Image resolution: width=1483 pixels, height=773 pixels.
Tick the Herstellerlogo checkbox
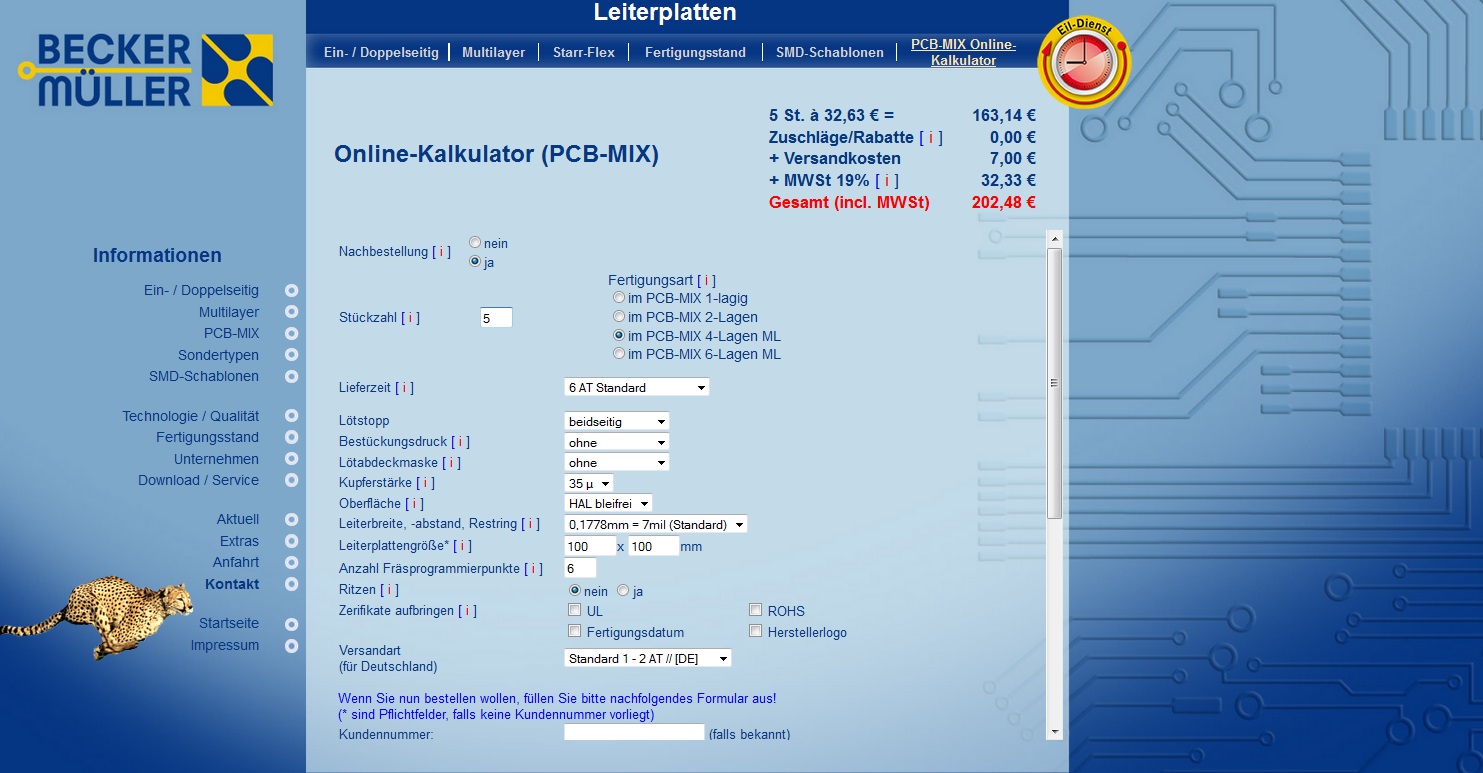click(x=756, y=631)
